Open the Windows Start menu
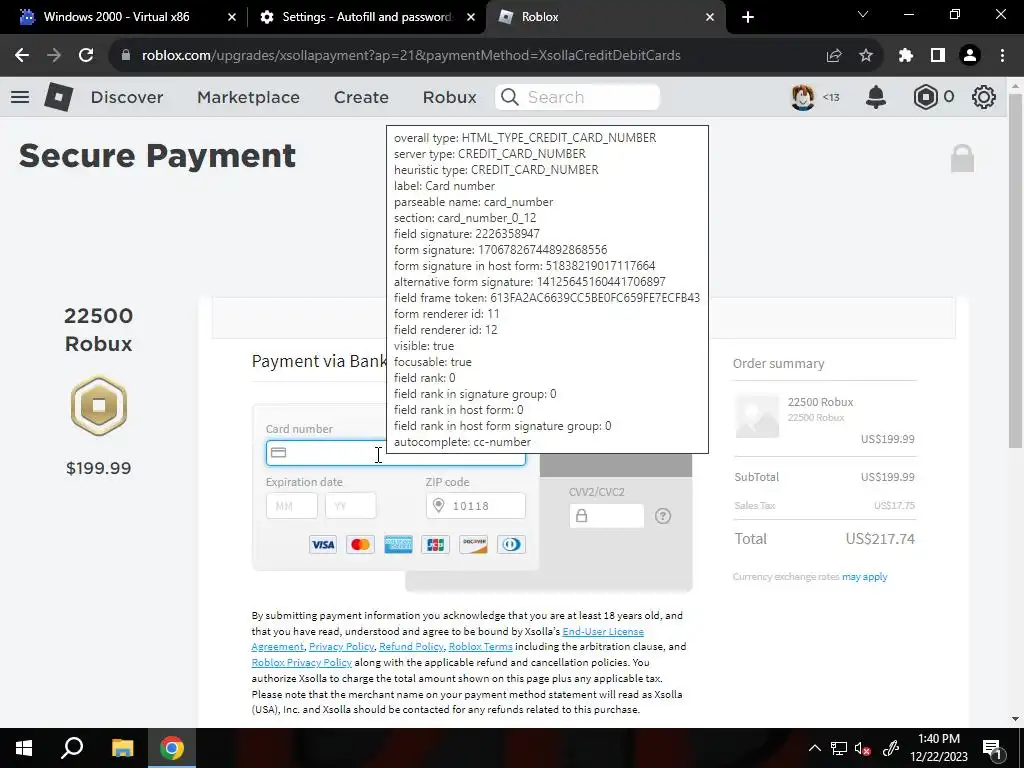The width and height of the screenshot is (1024, 768). 24,748
